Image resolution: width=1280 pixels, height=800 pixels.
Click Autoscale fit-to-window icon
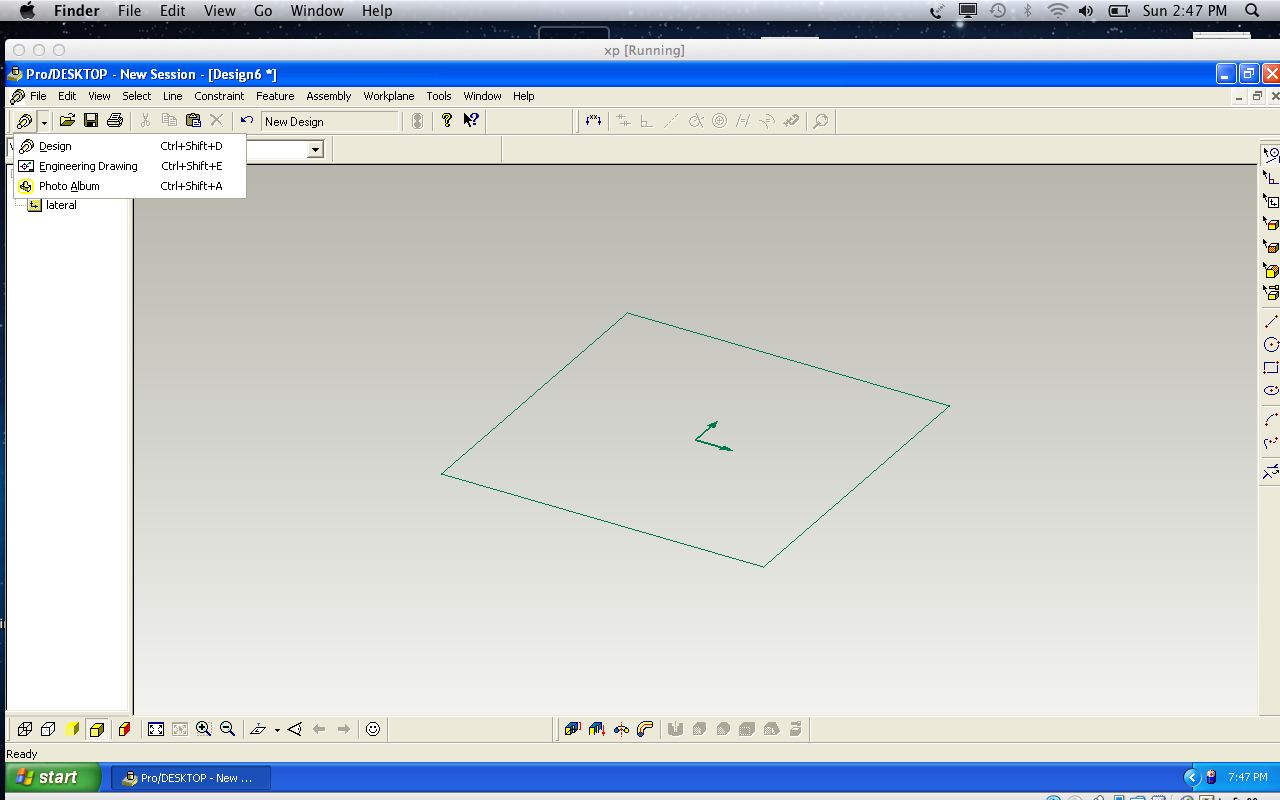tap(156, 729)
